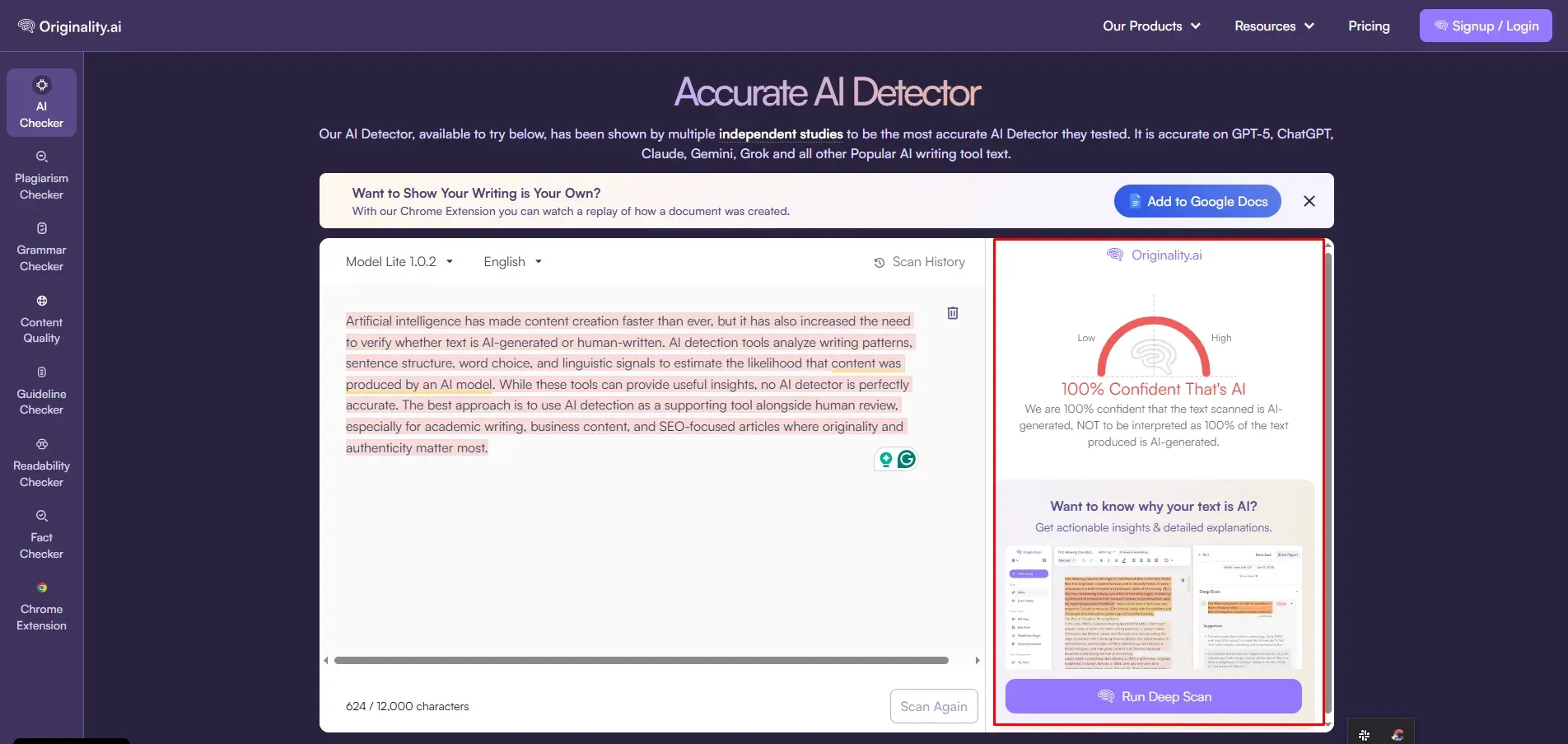Open the Readability Checker tool
This screenshot has height=744, width=1568.
[x=41, y=463]
